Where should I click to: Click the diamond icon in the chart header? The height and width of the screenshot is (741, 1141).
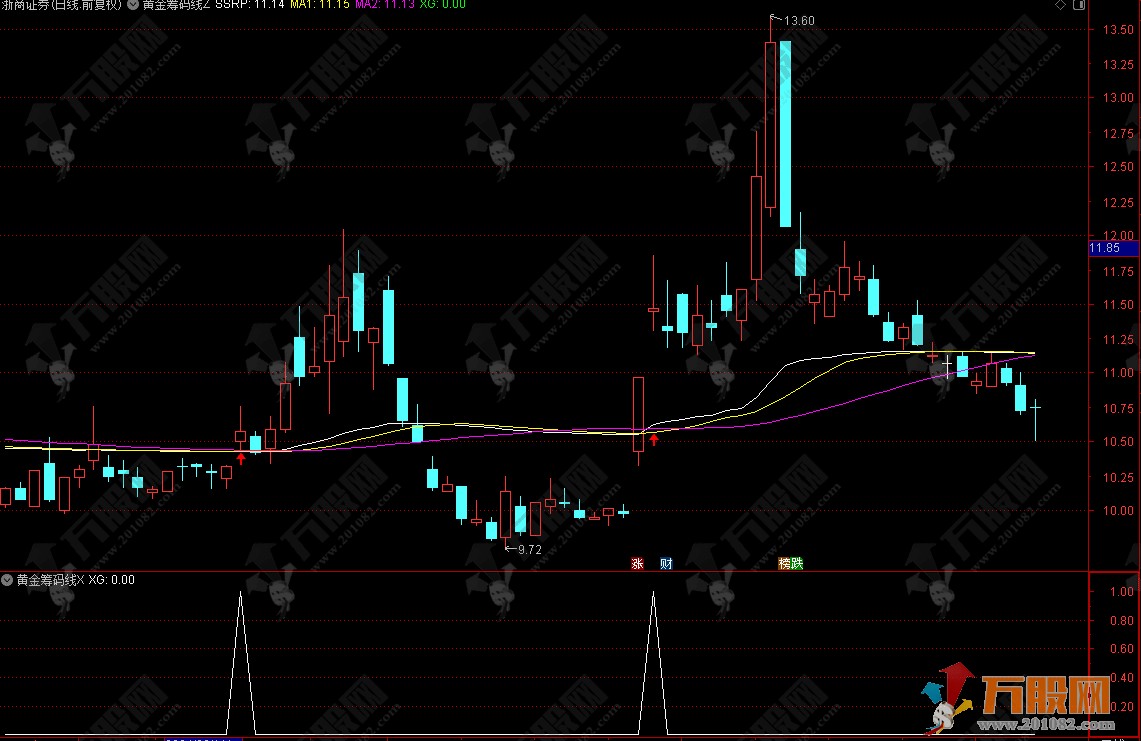(x=1060, y=4)
